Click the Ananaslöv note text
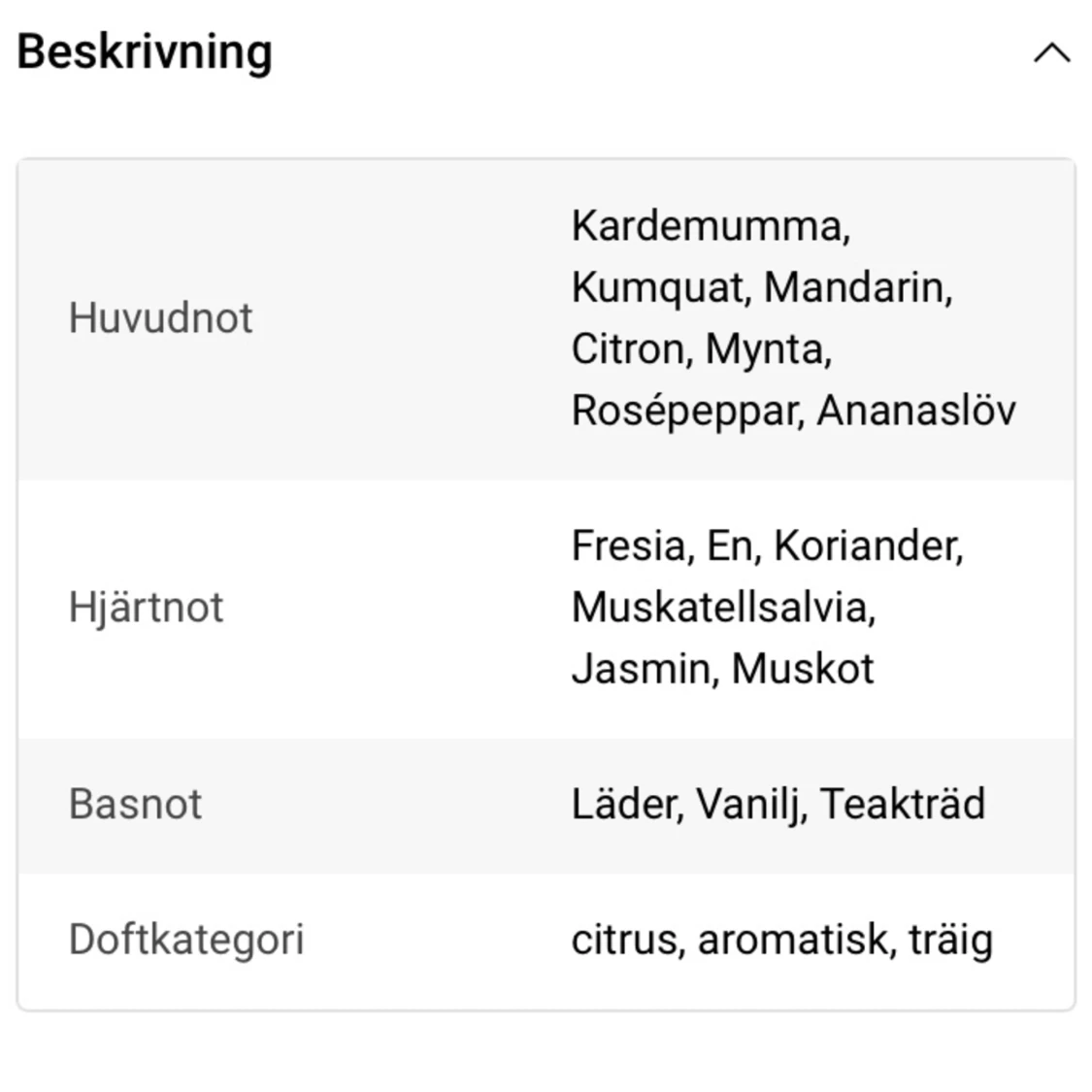Image resolution: width=1092 pixels, height=1092 pixels. [915, 411]
